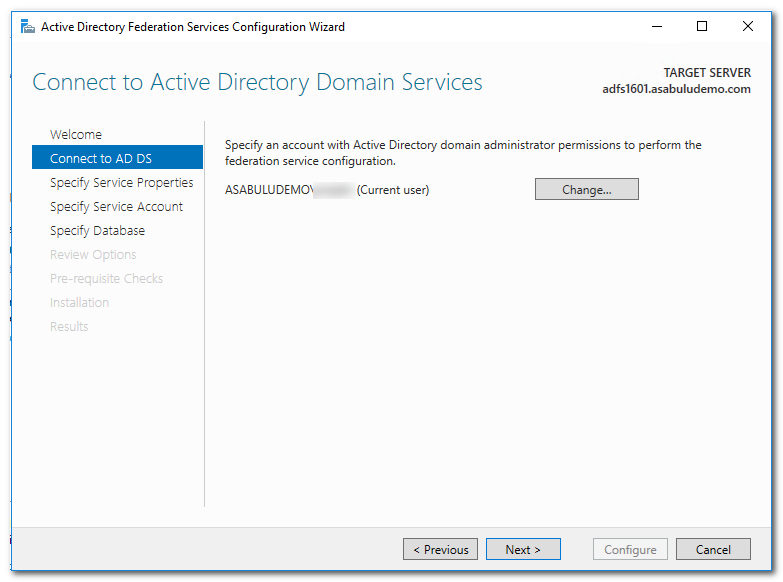
Task: Advance with the Next button
Action: click(x=523, y=549)
